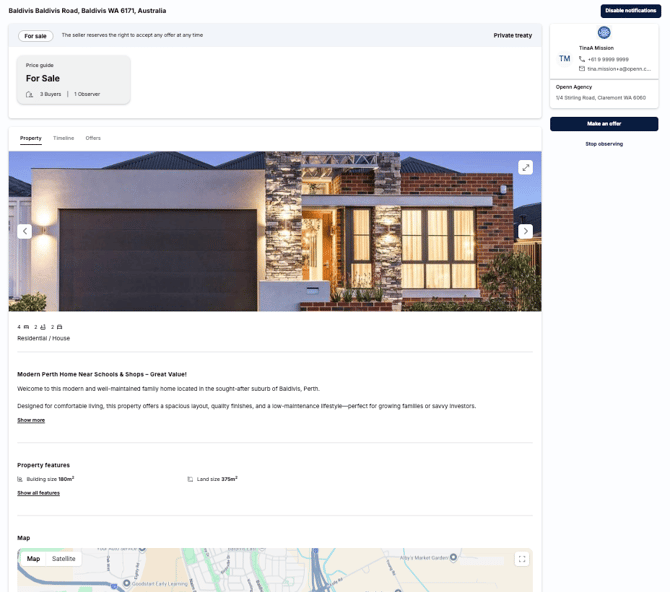The image size is (670, 592).
Task: Go to the previous property photo
Action: tap(25, 231)
